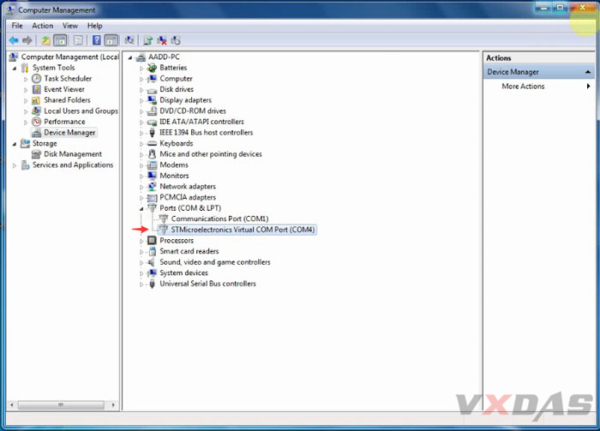The image size is (600, 431).
Task: Select IEEE 1394 Bus host controllers
Action: [x=206, y=132]
